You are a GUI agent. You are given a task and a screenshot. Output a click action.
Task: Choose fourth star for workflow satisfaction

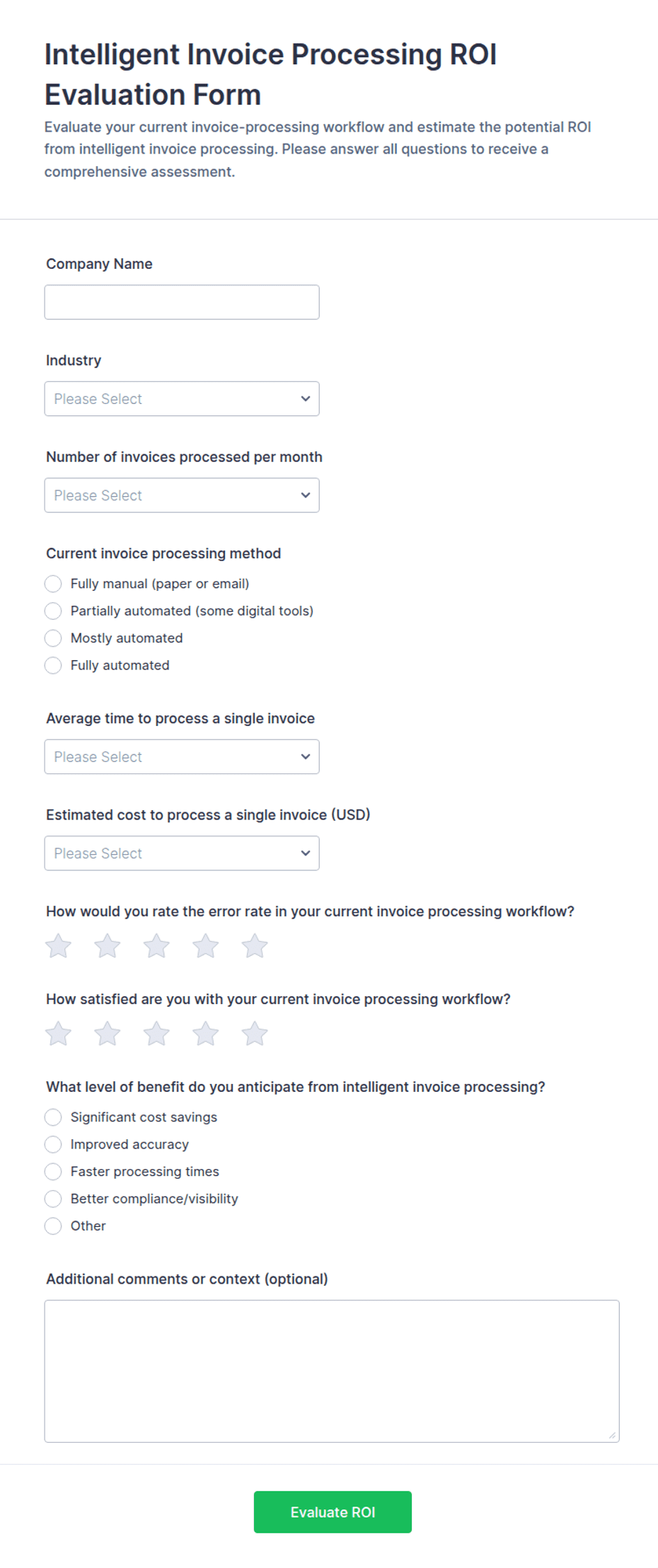point(206,1034)
